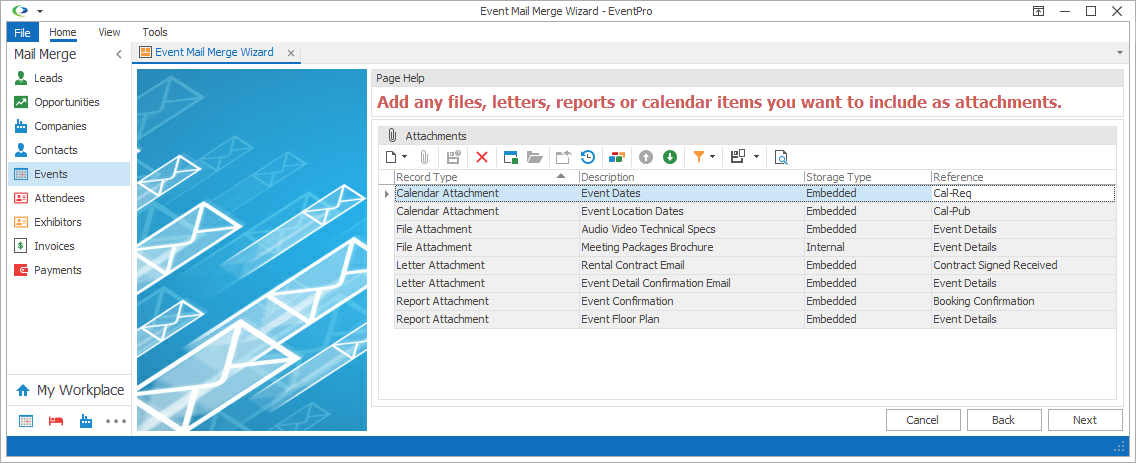The width and height of the screenshot is (1136, 463).
Task: Click the document magnifier preview icon
Action: pyautogui.click(x=780, y=157)
